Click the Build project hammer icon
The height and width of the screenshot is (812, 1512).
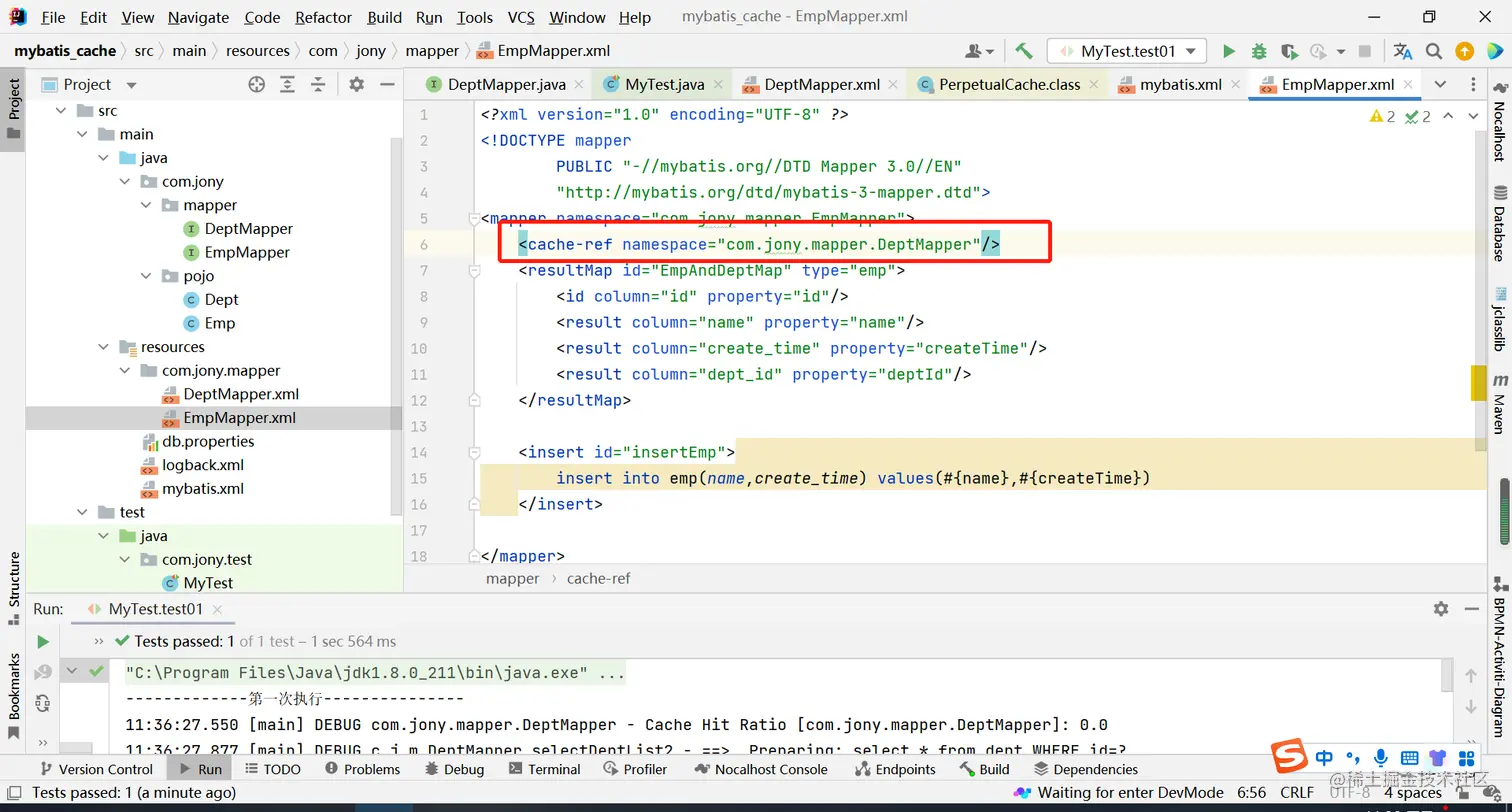pyautogui.click(x=1023, y=51)
